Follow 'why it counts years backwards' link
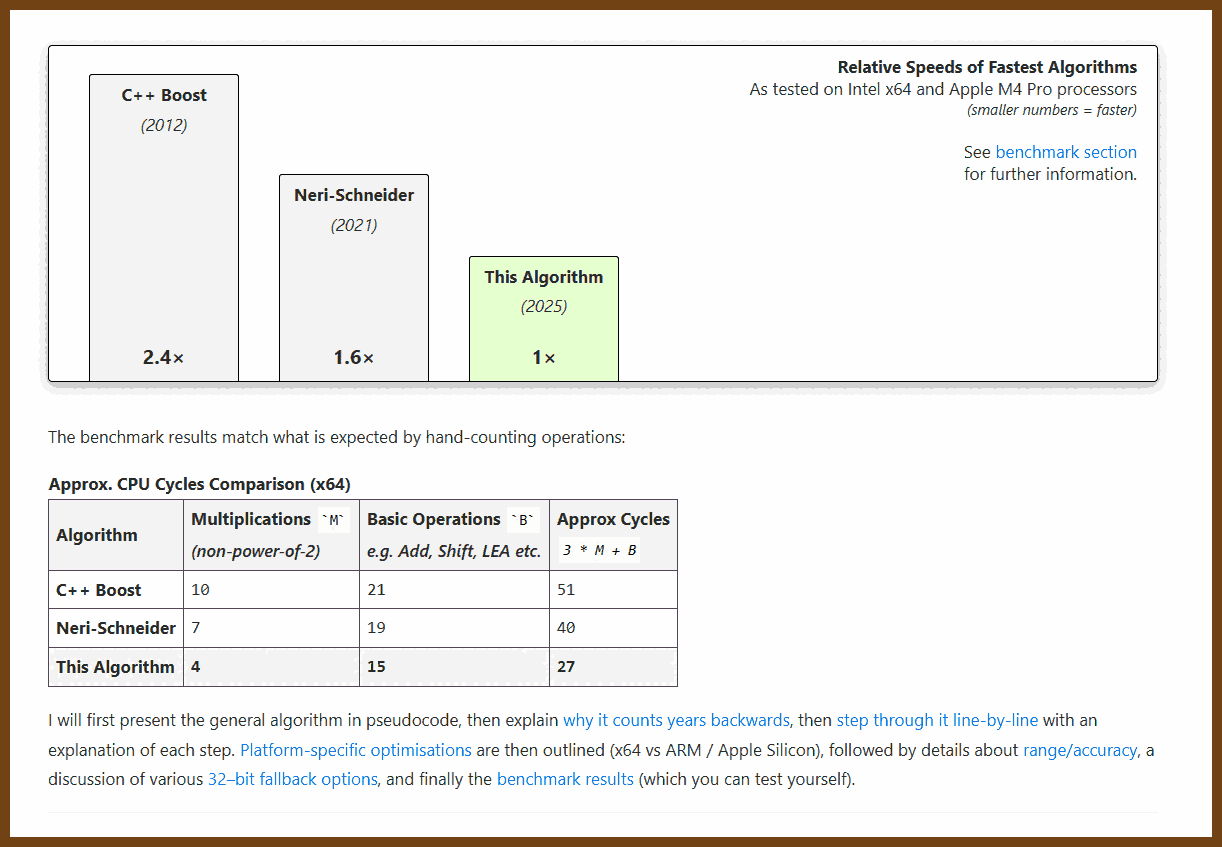The height and width of the screenshot is (847, 1222). 676,720
